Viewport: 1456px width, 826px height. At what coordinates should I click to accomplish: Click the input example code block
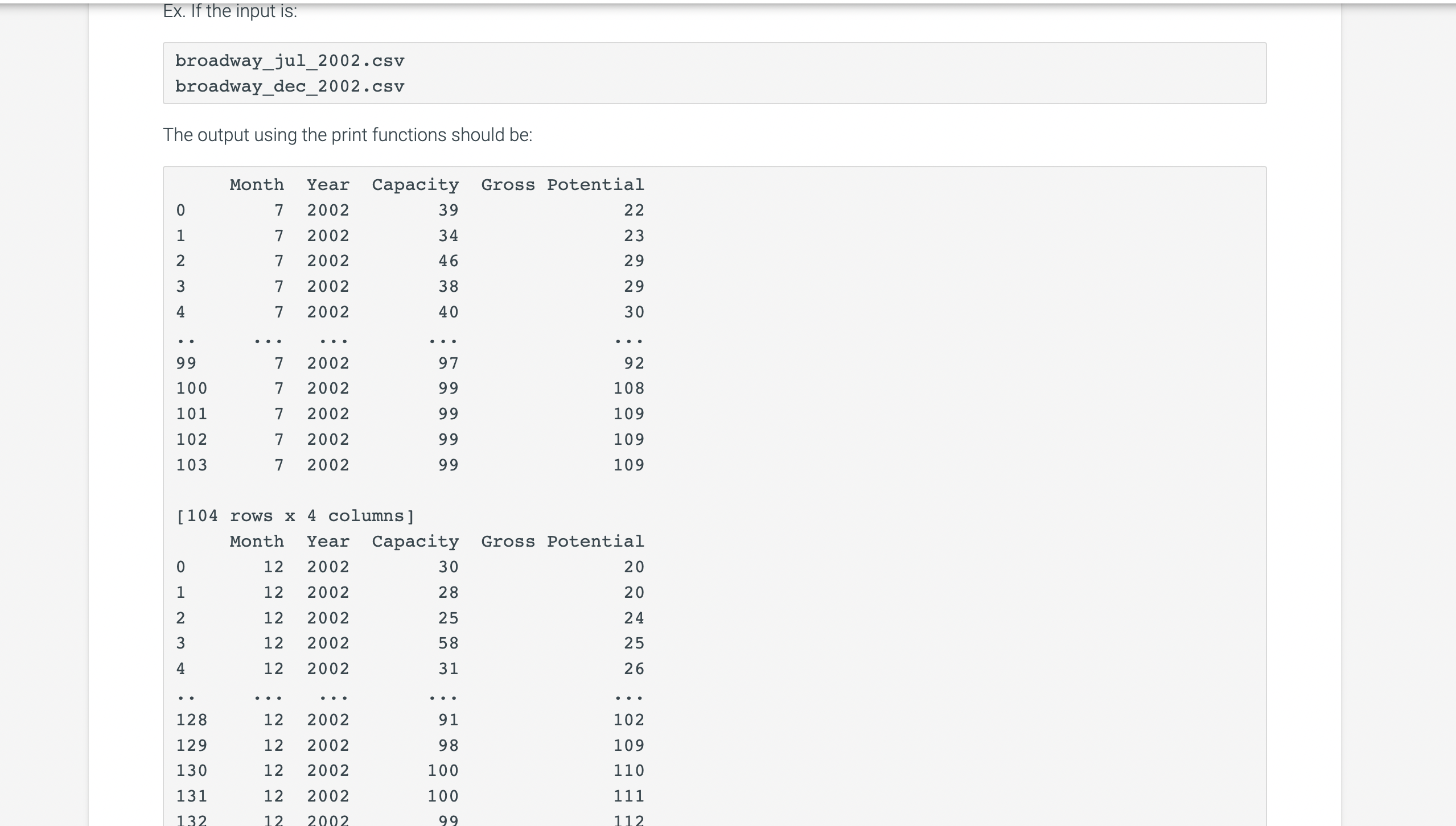(x=714, y=73)
